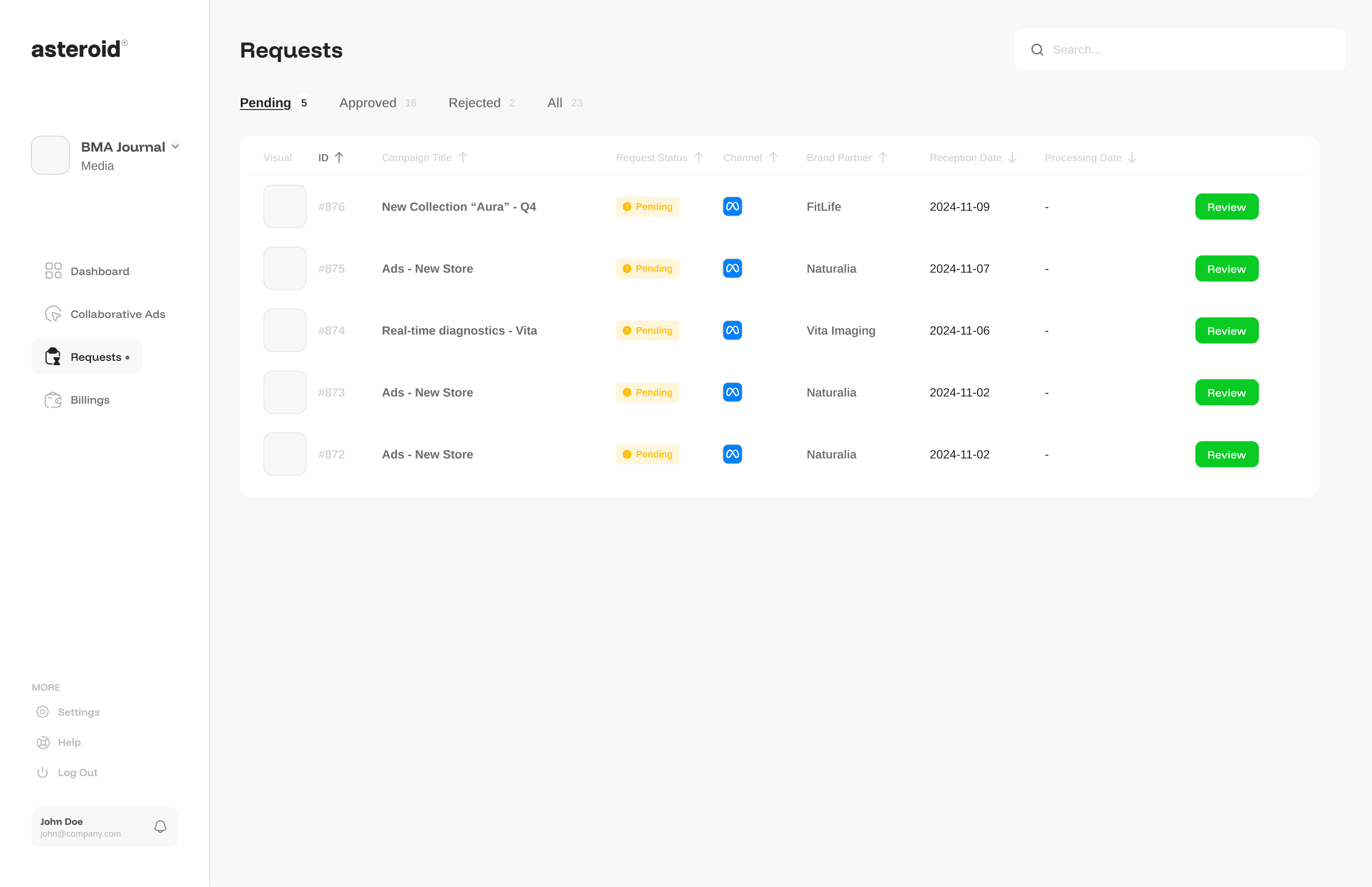Click the Meta channel icon for request #876
The image size is (1372, 887).
[733, 206]
